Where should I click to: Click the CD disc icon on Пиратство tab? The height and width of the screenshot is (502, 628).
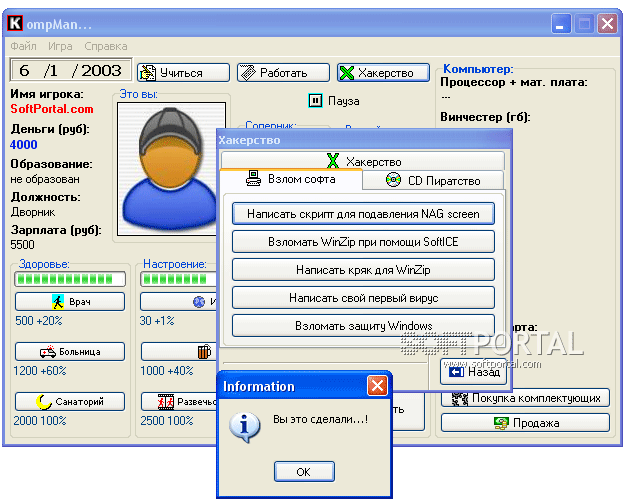(393, 179)
